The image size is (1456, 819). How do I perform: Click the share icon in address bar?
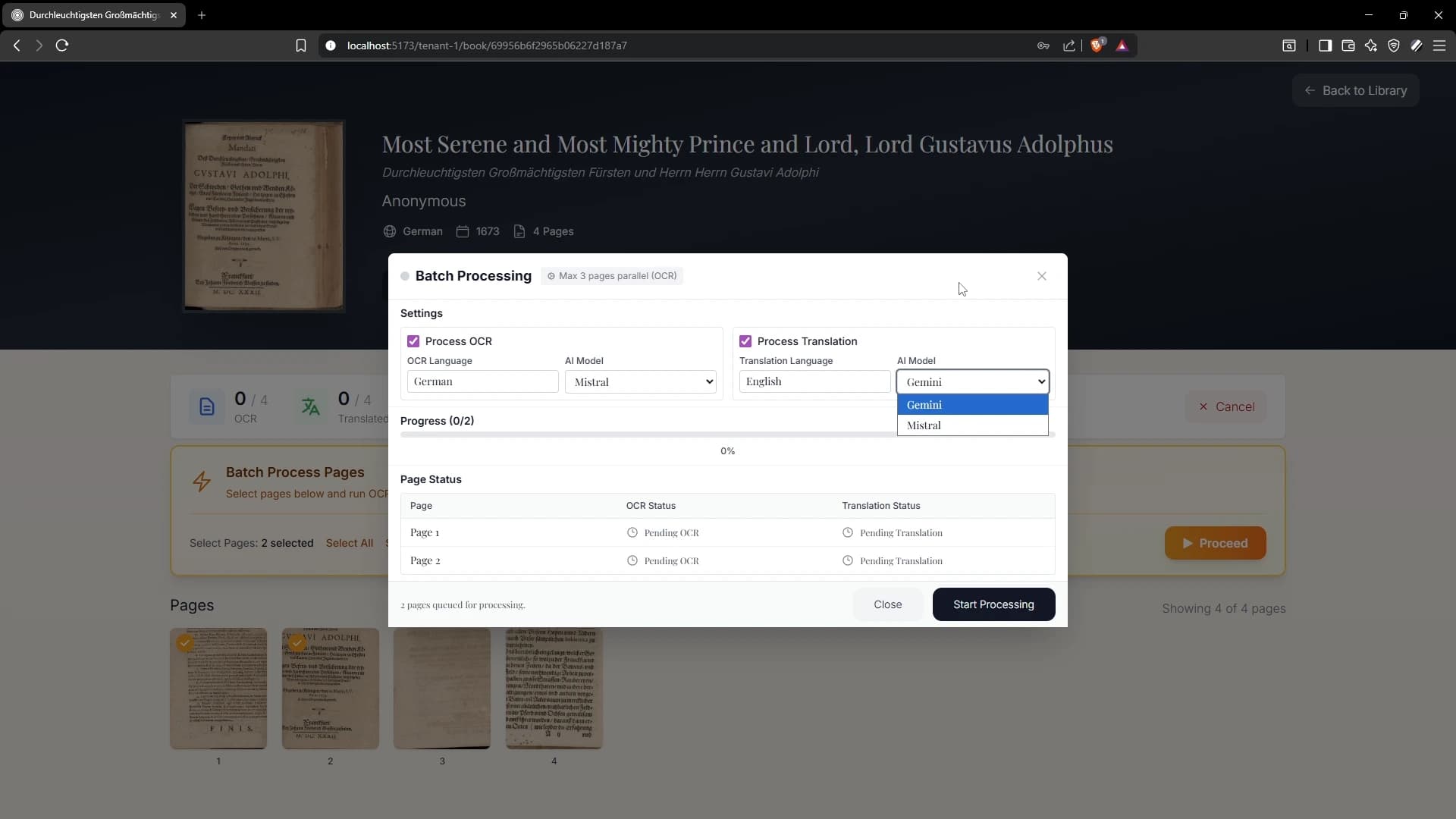coord(1069,45)
